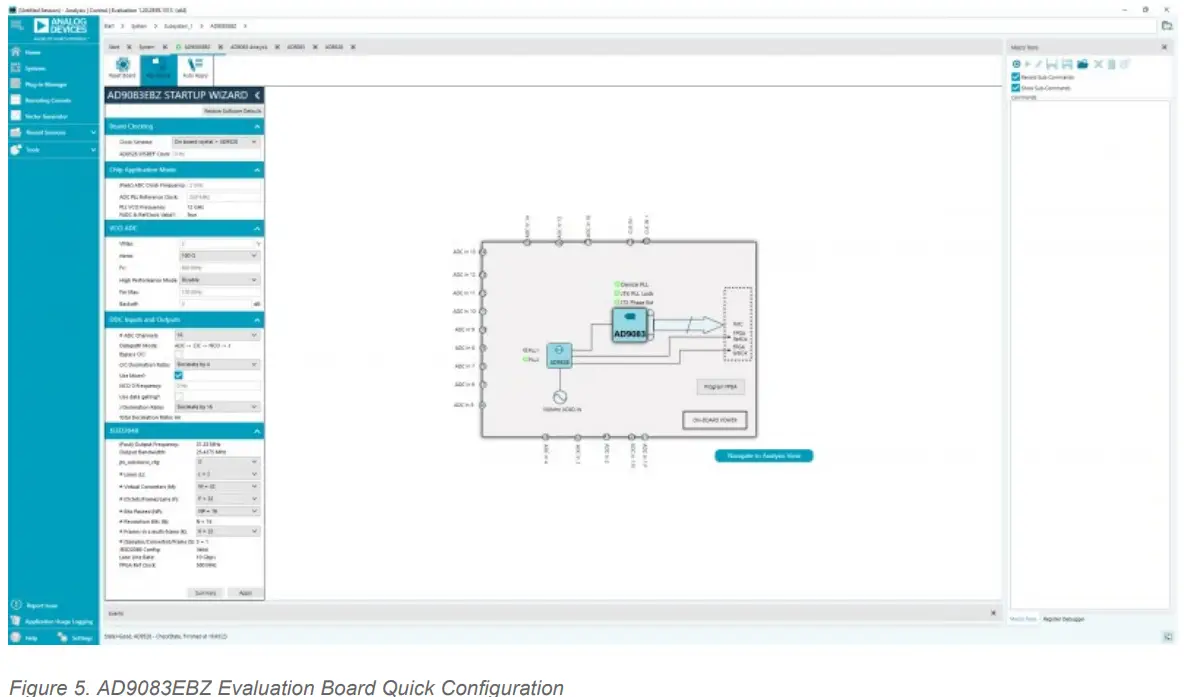Toggle Show Sub-Commands checkbox
Screen dimensions: 1184x697
coord(1016,88)
